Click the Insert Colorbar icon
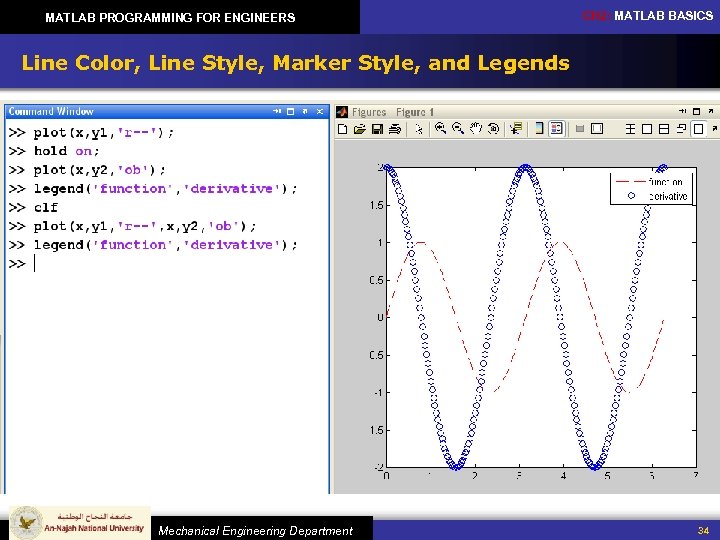The image size is (720, 540). 540,129
